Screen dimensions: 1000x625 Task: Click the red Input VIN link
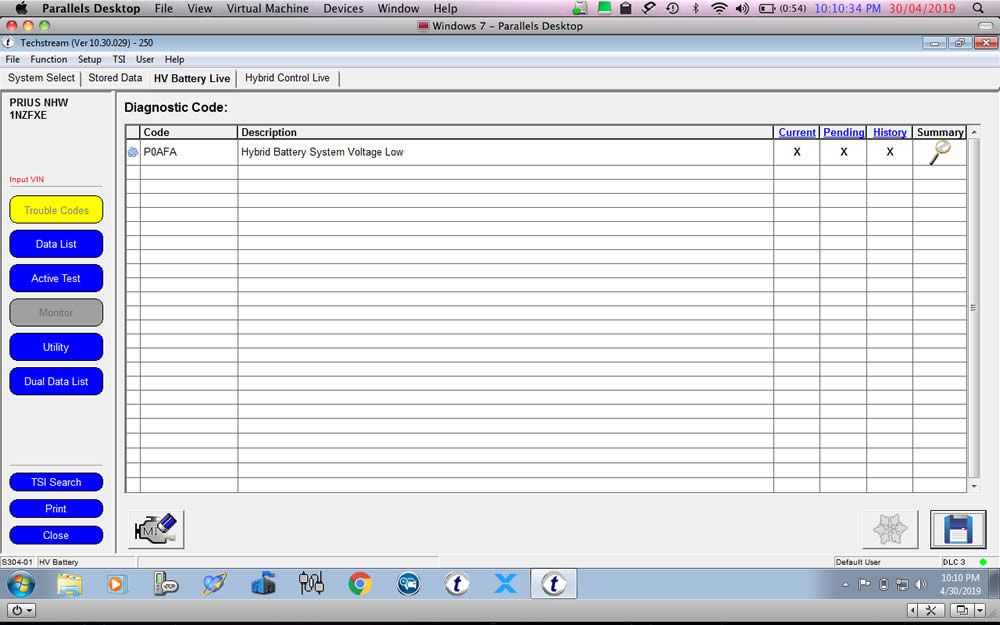coord(27,179)
